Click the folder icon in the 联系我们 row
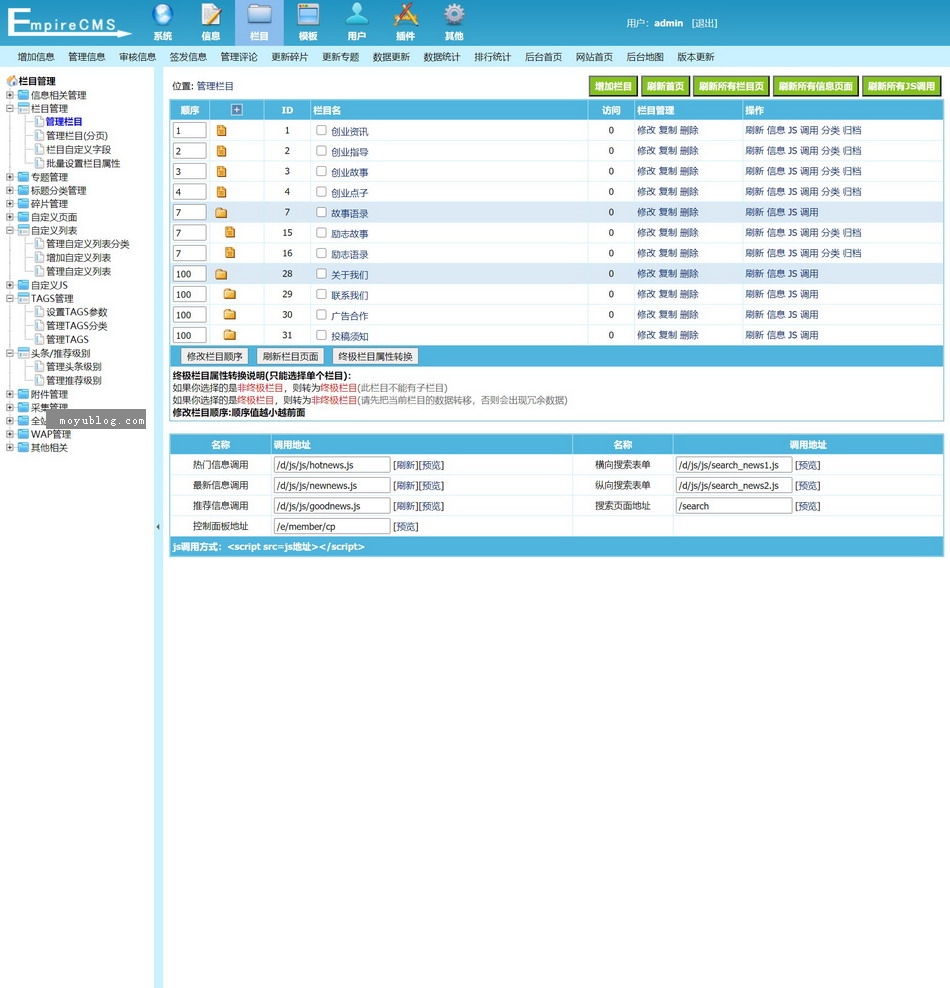This screenshot has width=950, height=988. [x=230, y=294]
